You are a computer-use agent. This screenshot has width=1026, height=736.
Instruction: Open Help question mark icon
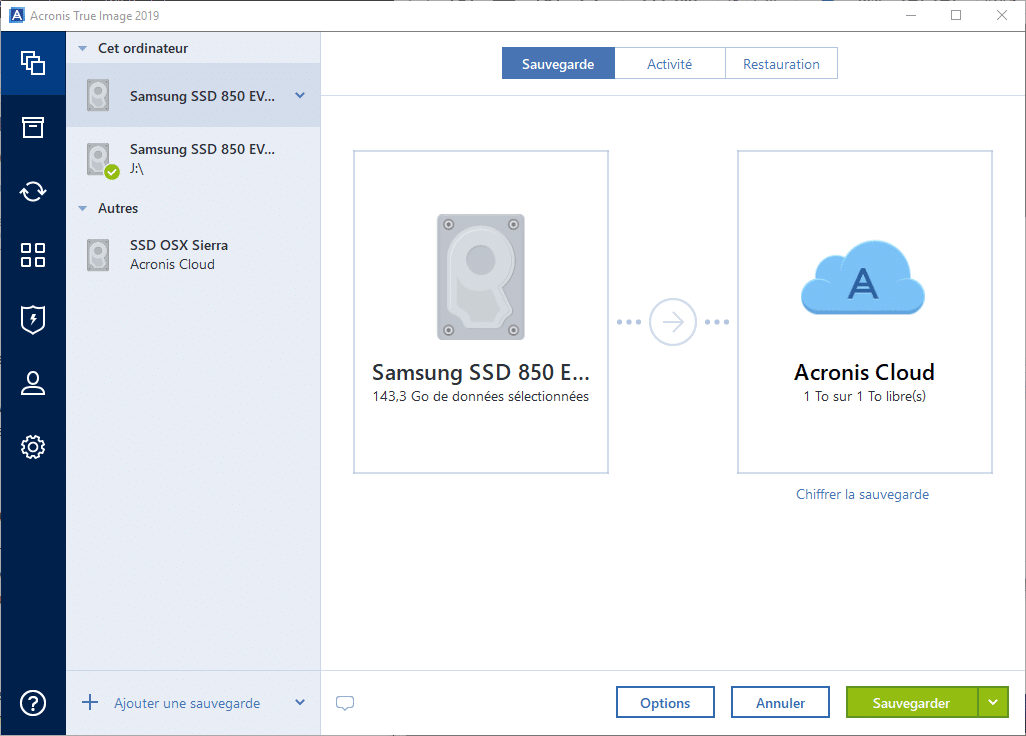[x=33, y=703]
